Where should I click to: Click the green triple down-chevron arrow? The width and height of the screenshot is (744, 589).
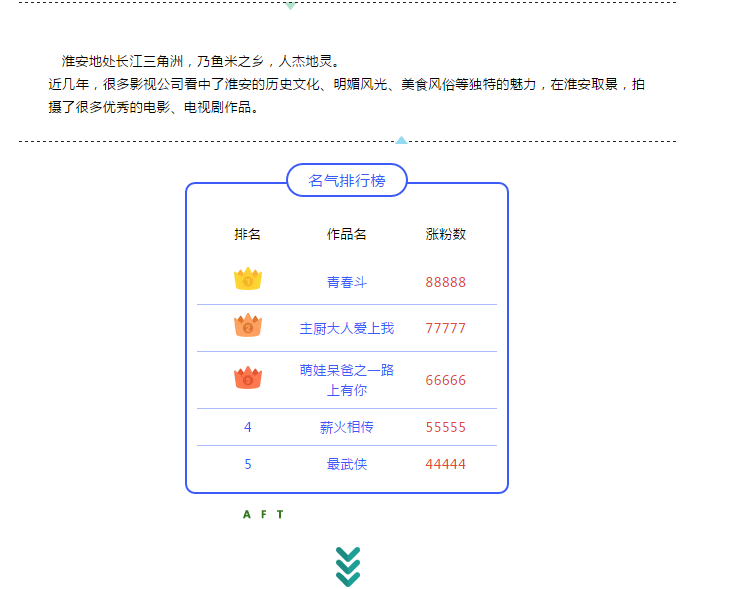pos(348,567)
